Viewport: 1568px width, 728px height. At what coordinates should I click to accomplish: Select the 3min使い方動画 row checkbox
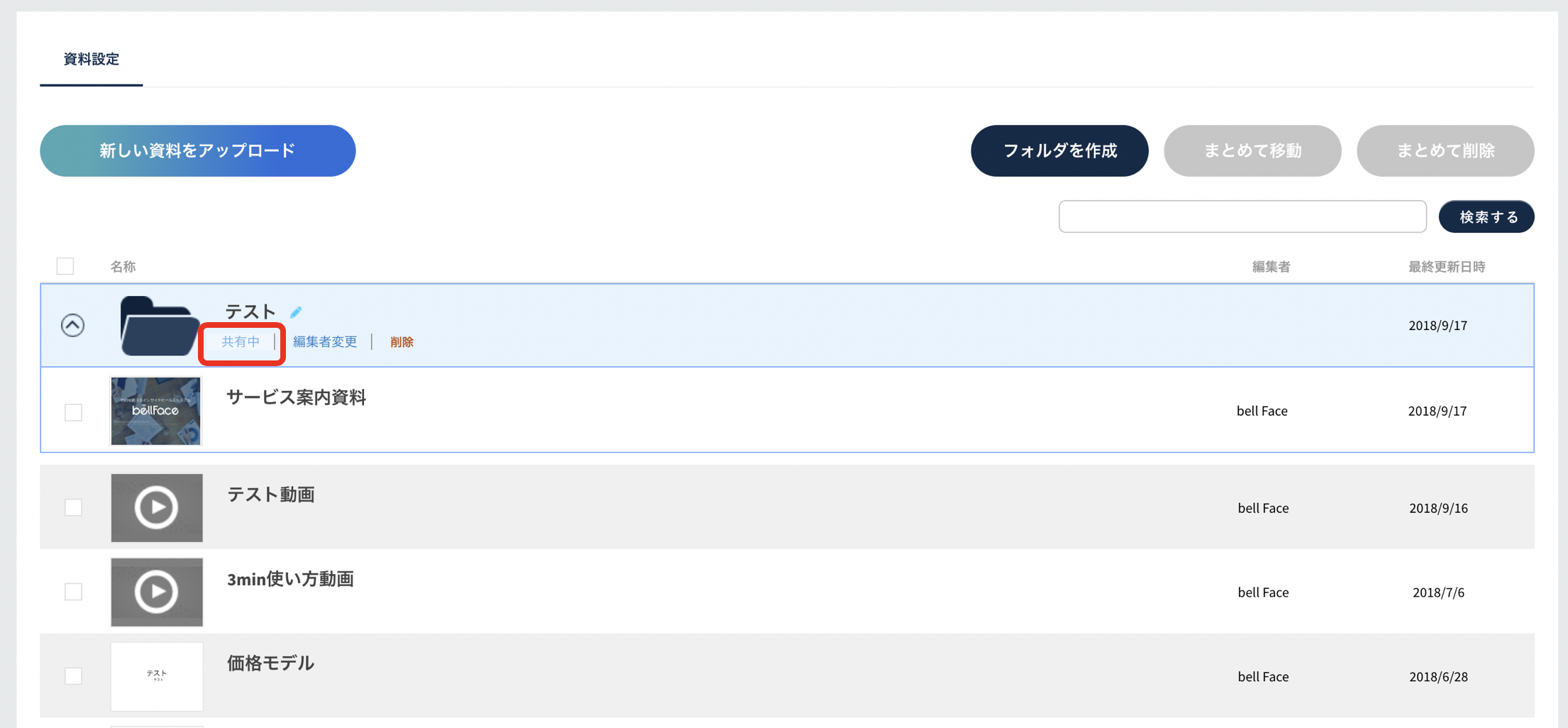73,592
